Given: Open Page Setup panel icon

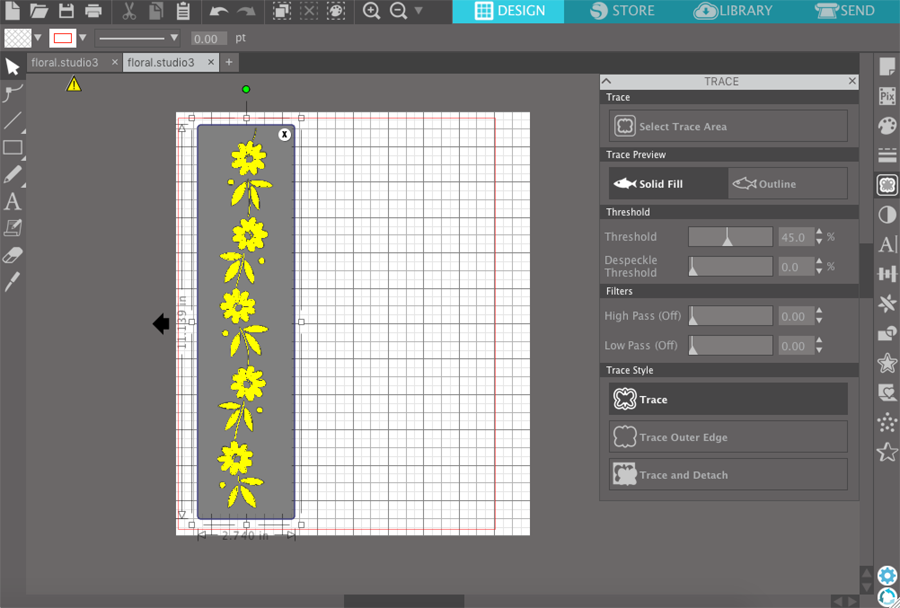Looking at the screenshot, I should (x=887, y=67).
